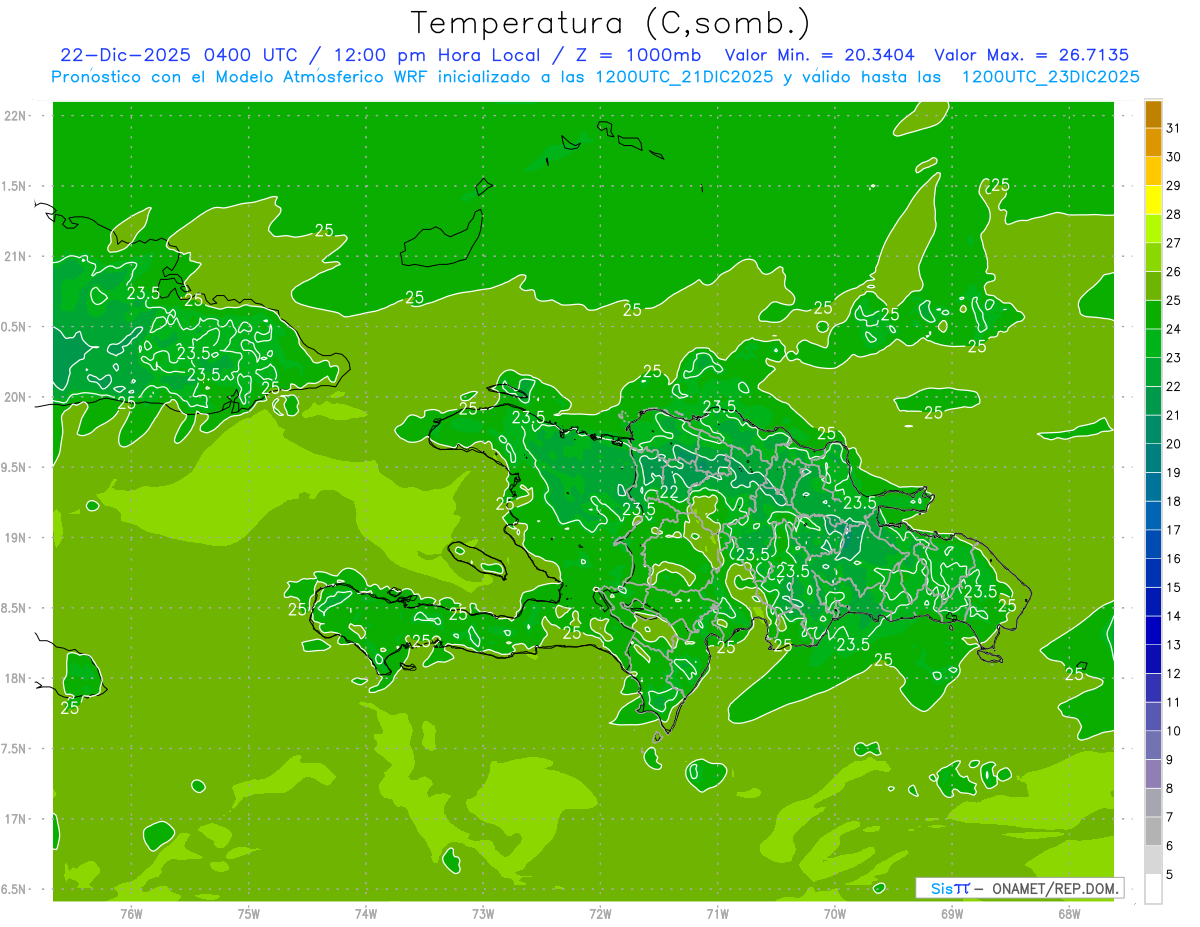The image size is (1200, 927).
Task: Click the "28" colorbar label
Action: point(1173,214)
